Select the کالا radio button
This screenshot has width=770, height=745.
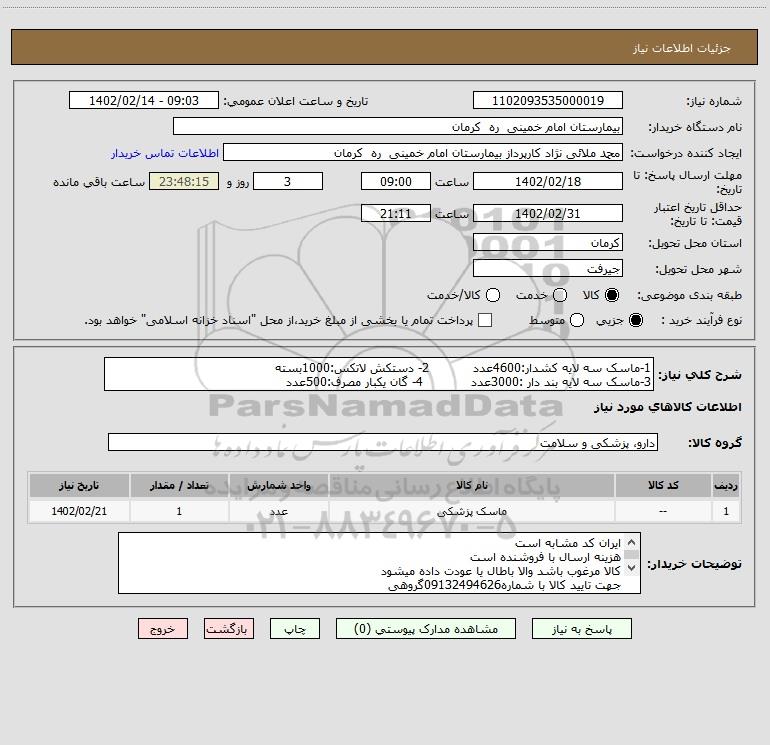coord(612,295)
